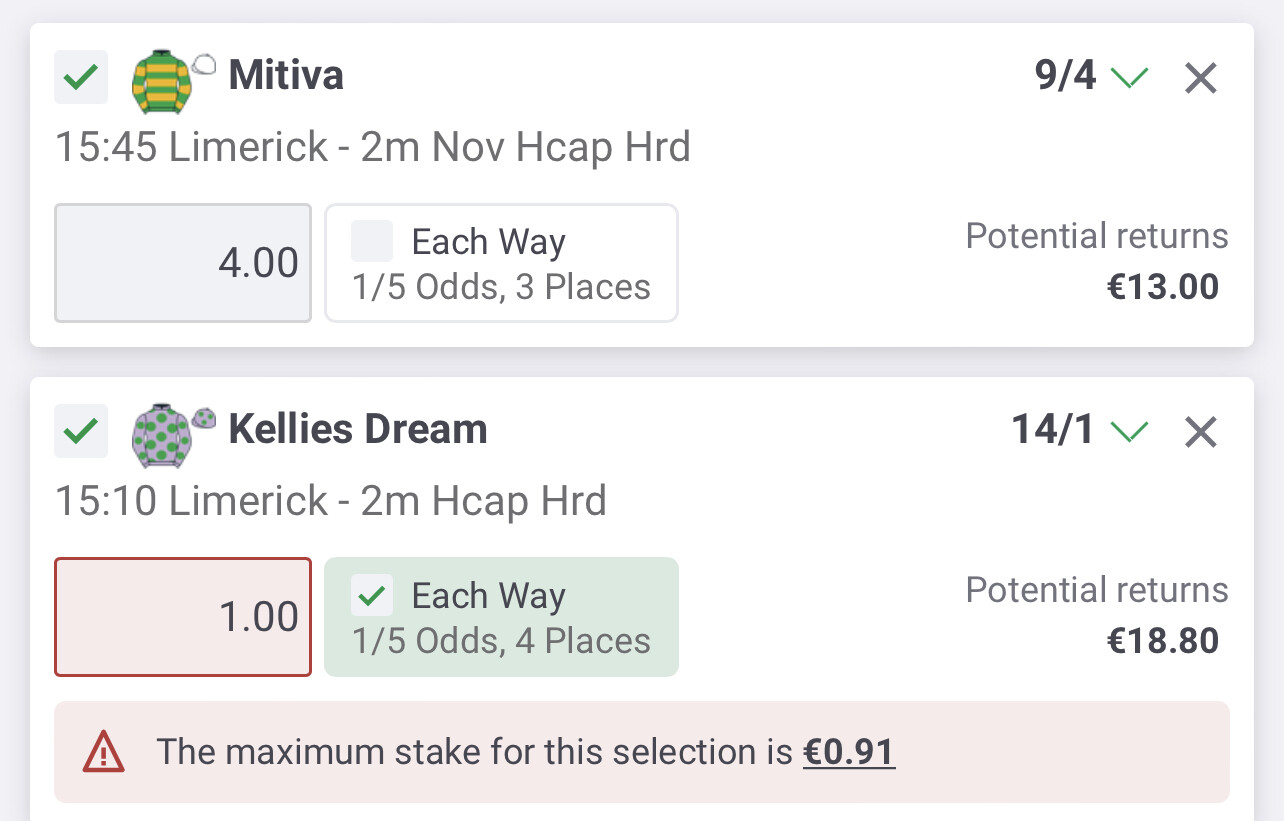Click the red warning triangle icon
This screenshot has height=821, width=1284.
click(x=104, y=752)
